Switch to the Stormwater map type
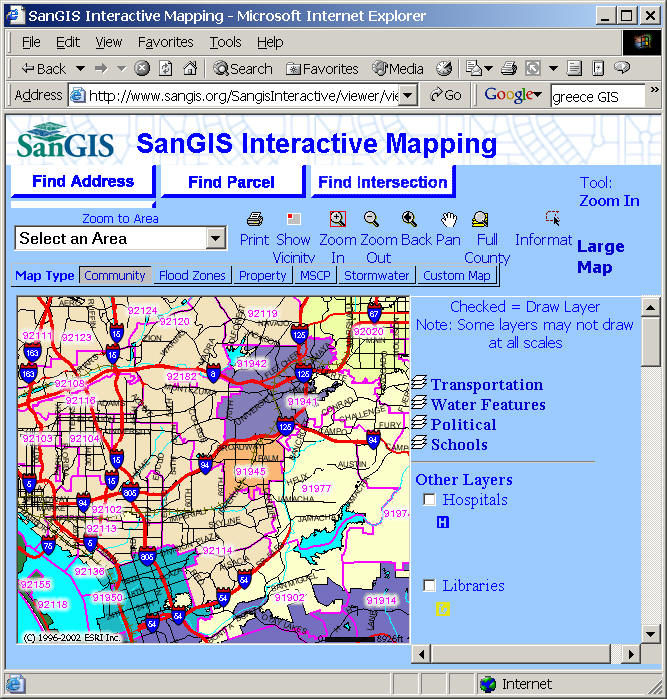Screen dimensions: 667x699 coord(376,275)
